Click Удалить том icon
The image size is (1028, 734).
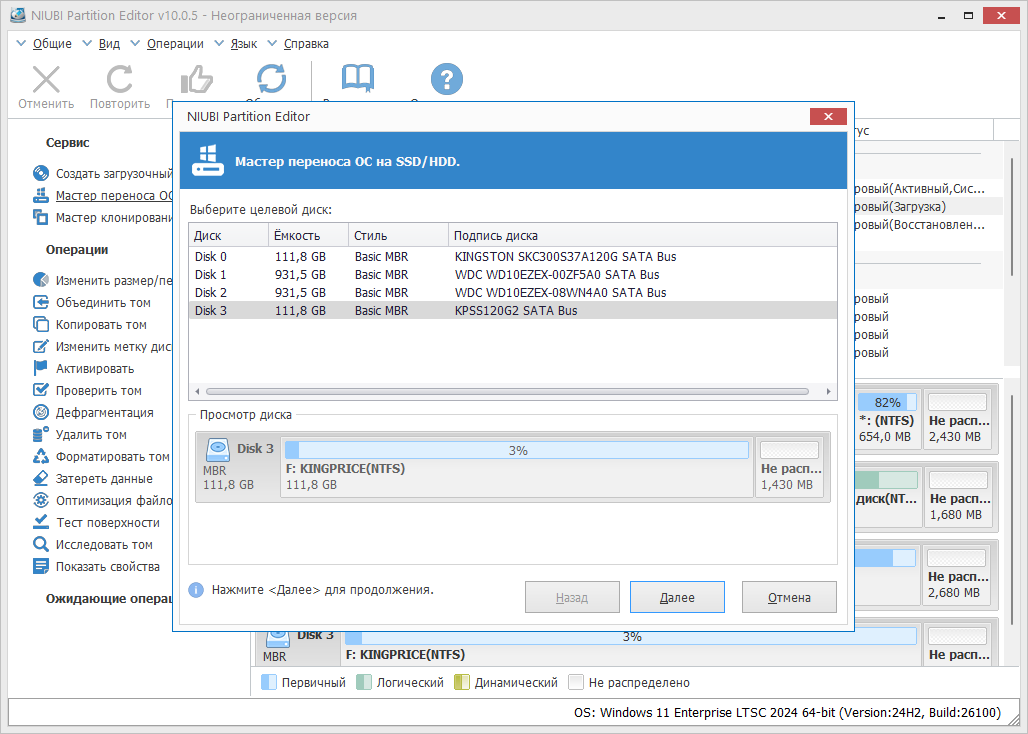coord(41,434)
